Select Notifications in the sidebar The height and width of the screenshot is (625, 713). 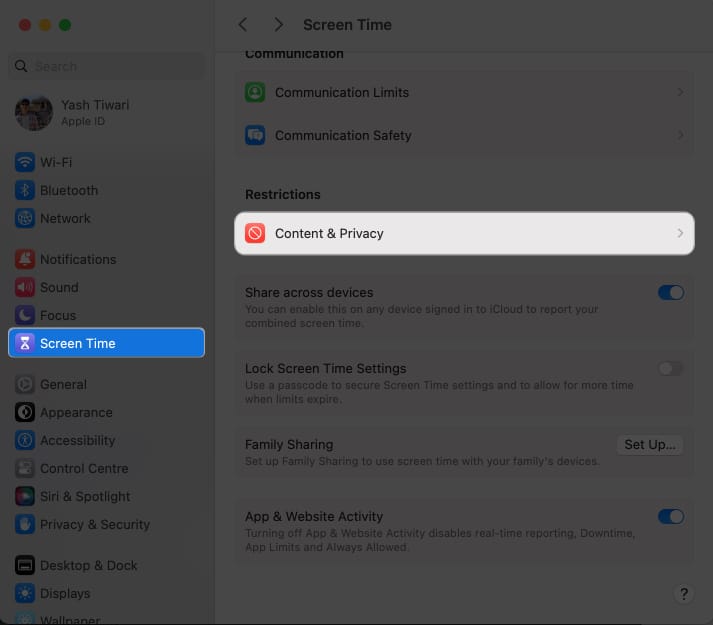point(106,259)
